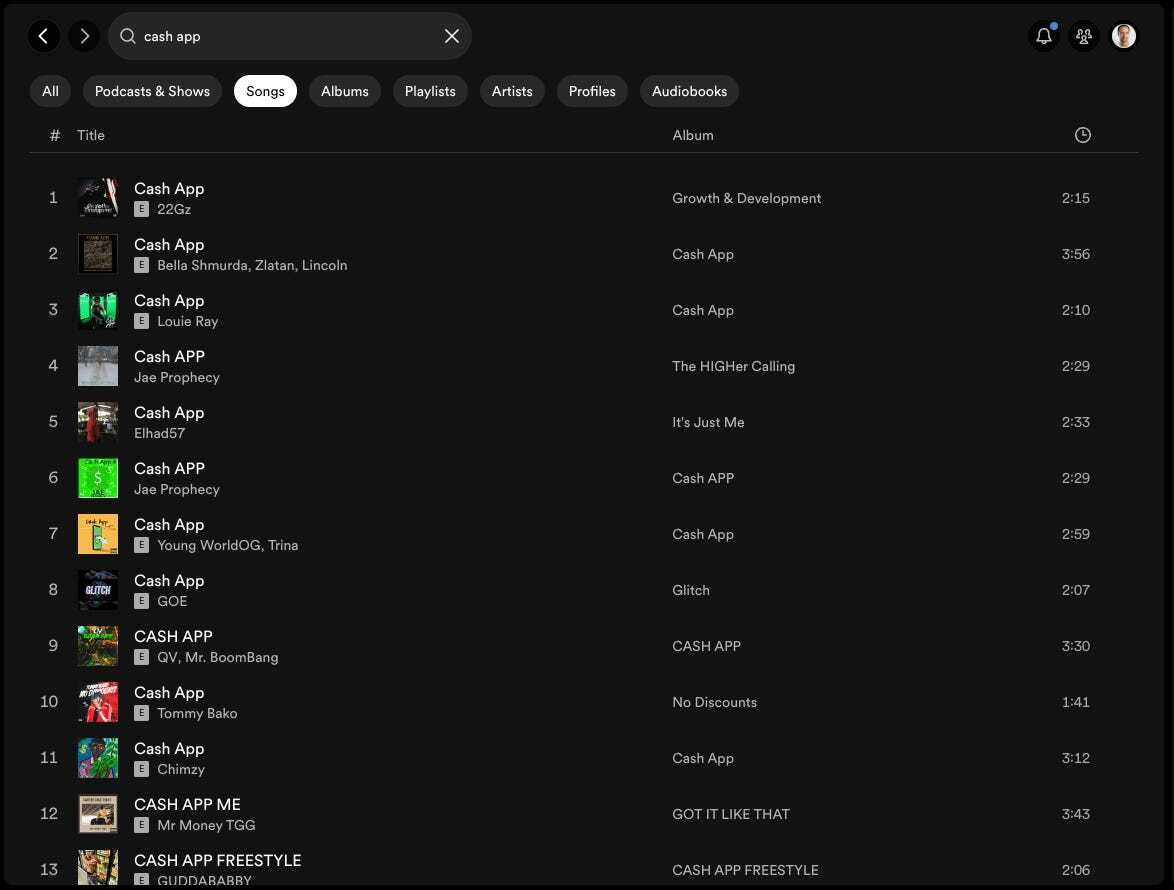Click the Album column header

(693, 135)
